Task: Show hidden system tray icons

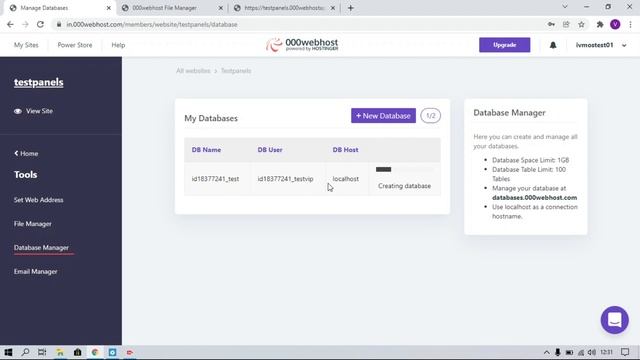Action: 547,352
